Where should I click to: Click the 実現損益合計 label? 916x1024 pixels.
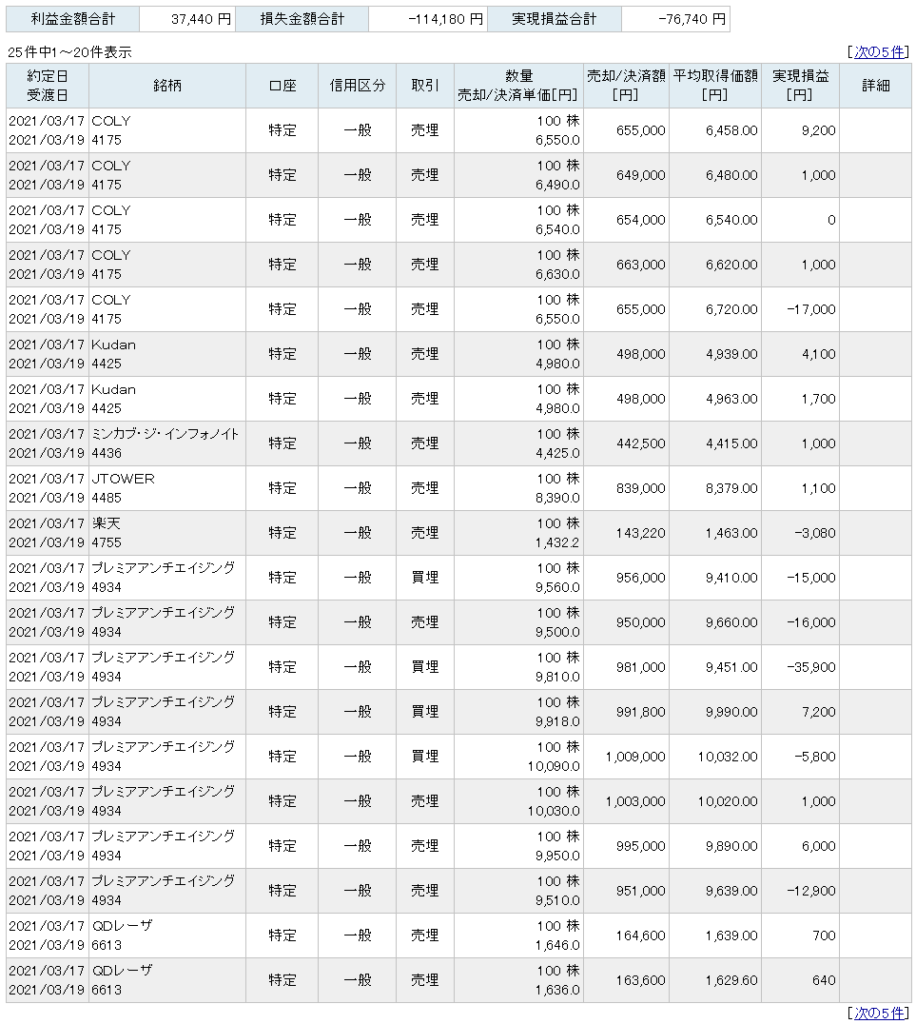[x=554, y=20]
